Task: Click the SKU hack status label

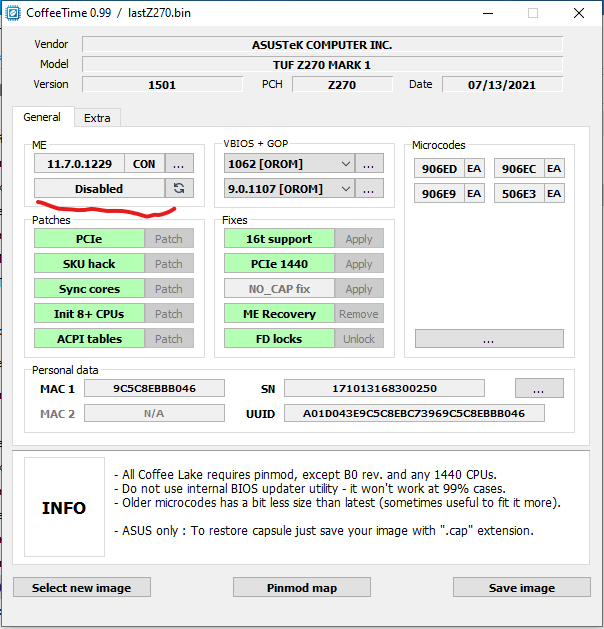Action: pyautogui.click(x=89, y=264)
